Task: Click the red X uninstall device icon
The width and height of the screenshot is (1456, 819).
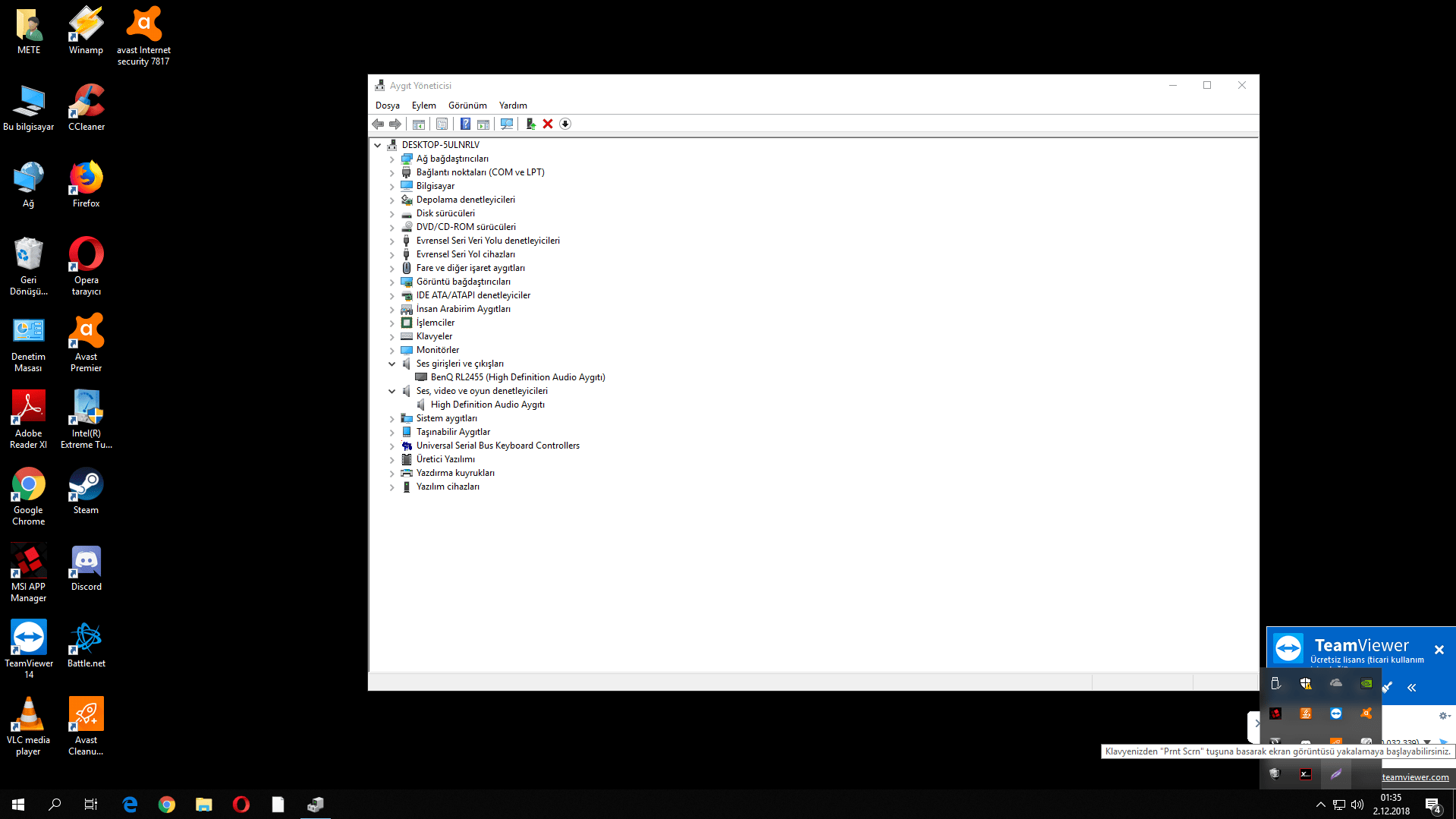Action: tap(548, 124)
